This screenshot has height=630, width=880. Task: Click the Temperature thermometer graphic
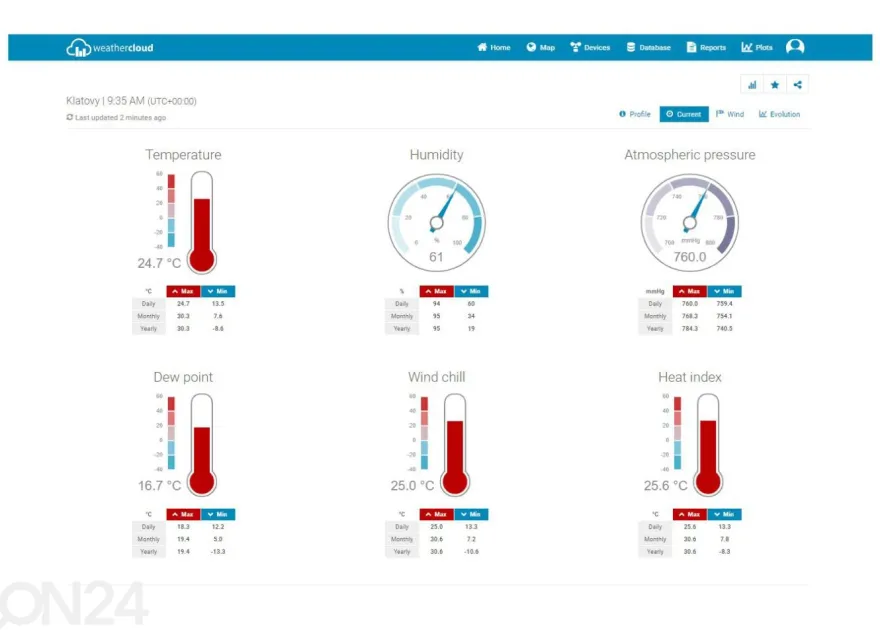tap(201, 222)
